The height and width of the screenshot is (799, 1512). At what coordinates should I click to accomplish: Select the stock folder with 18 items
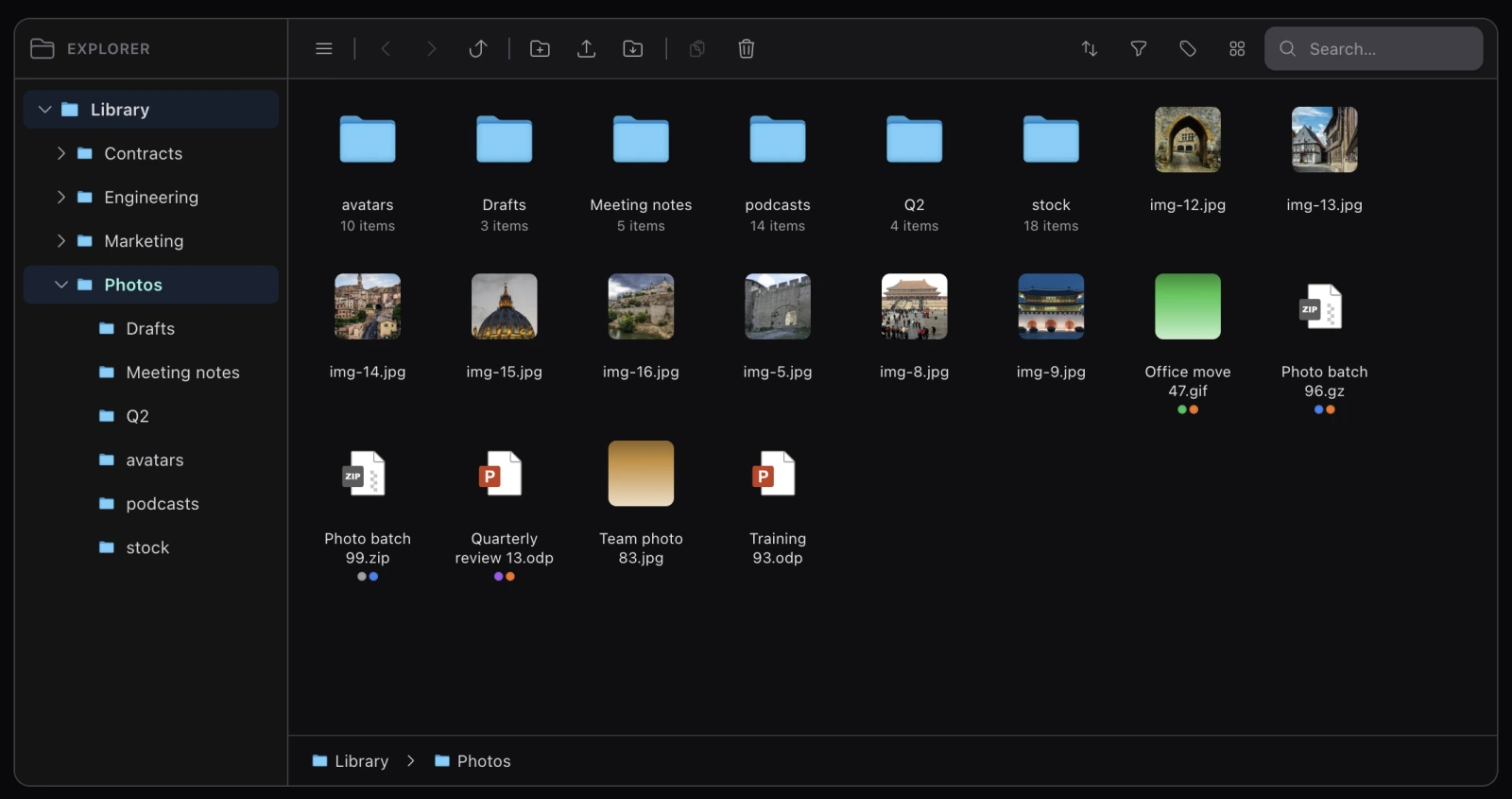coord(1051,139)
